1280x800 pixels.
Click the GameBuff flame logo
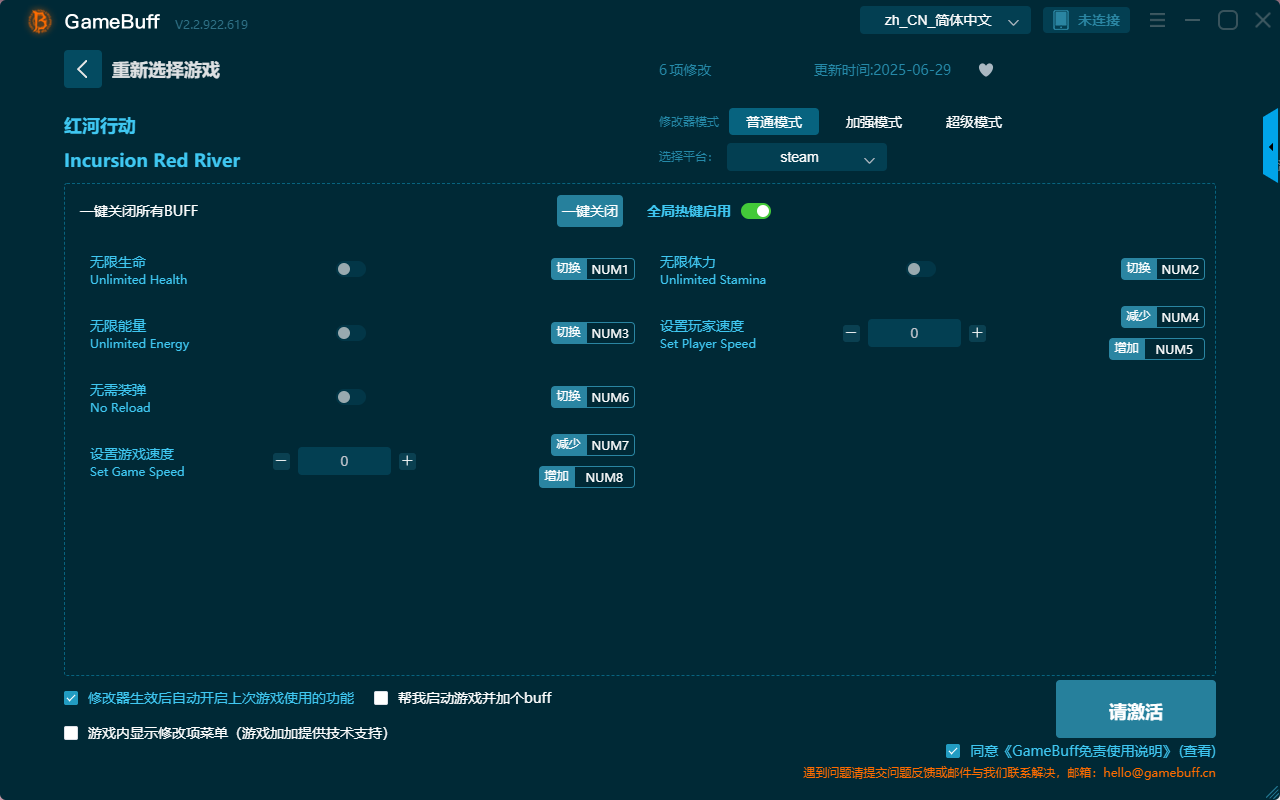pos(38,20)
